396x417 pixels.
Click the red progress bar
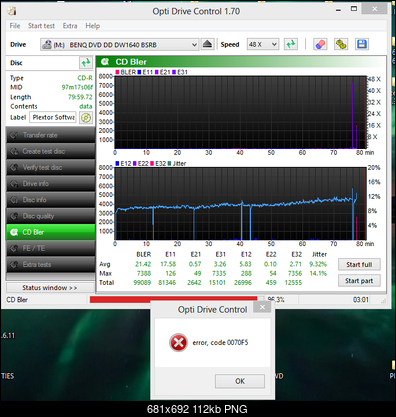coord(173,299)
